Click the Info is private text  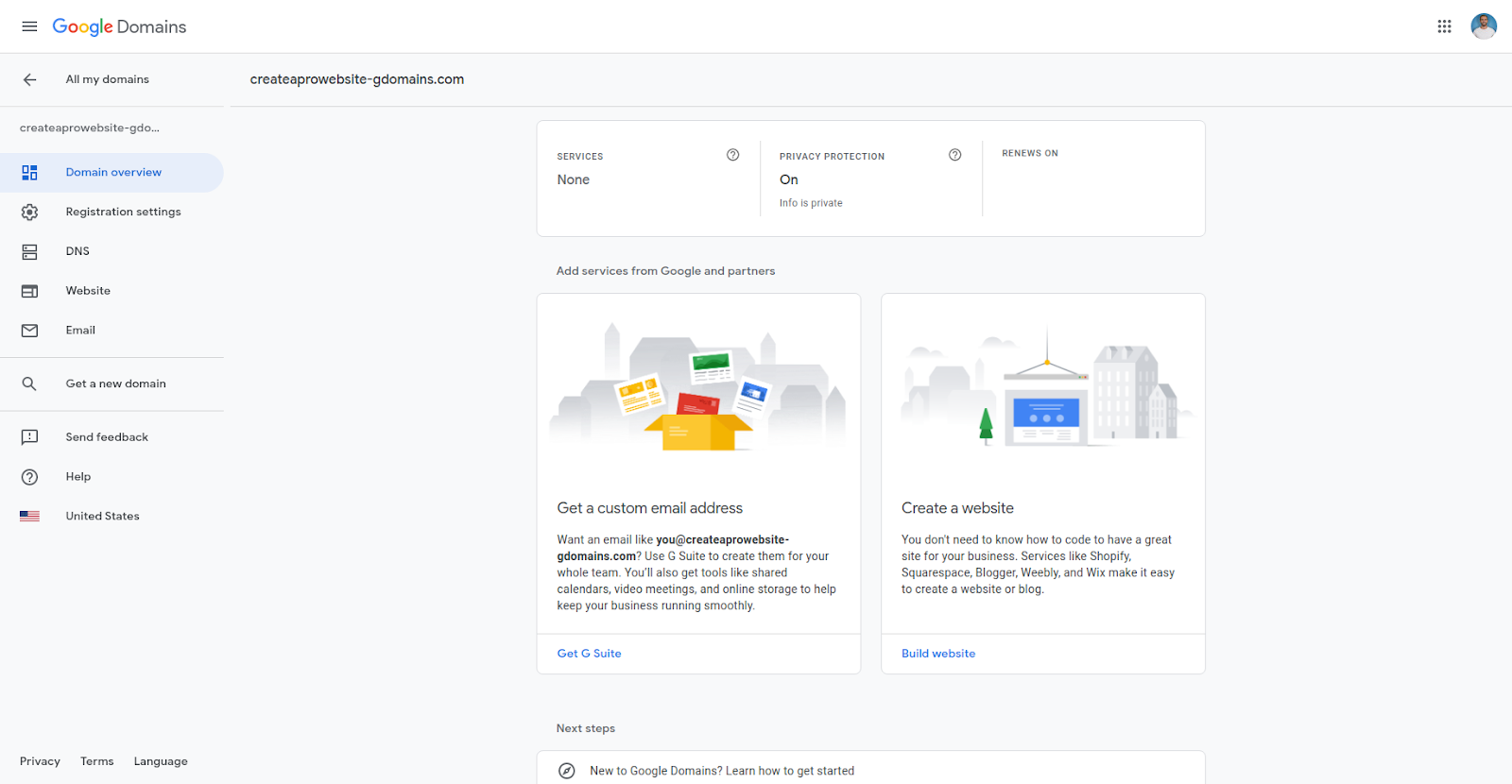tap(811, 203)
